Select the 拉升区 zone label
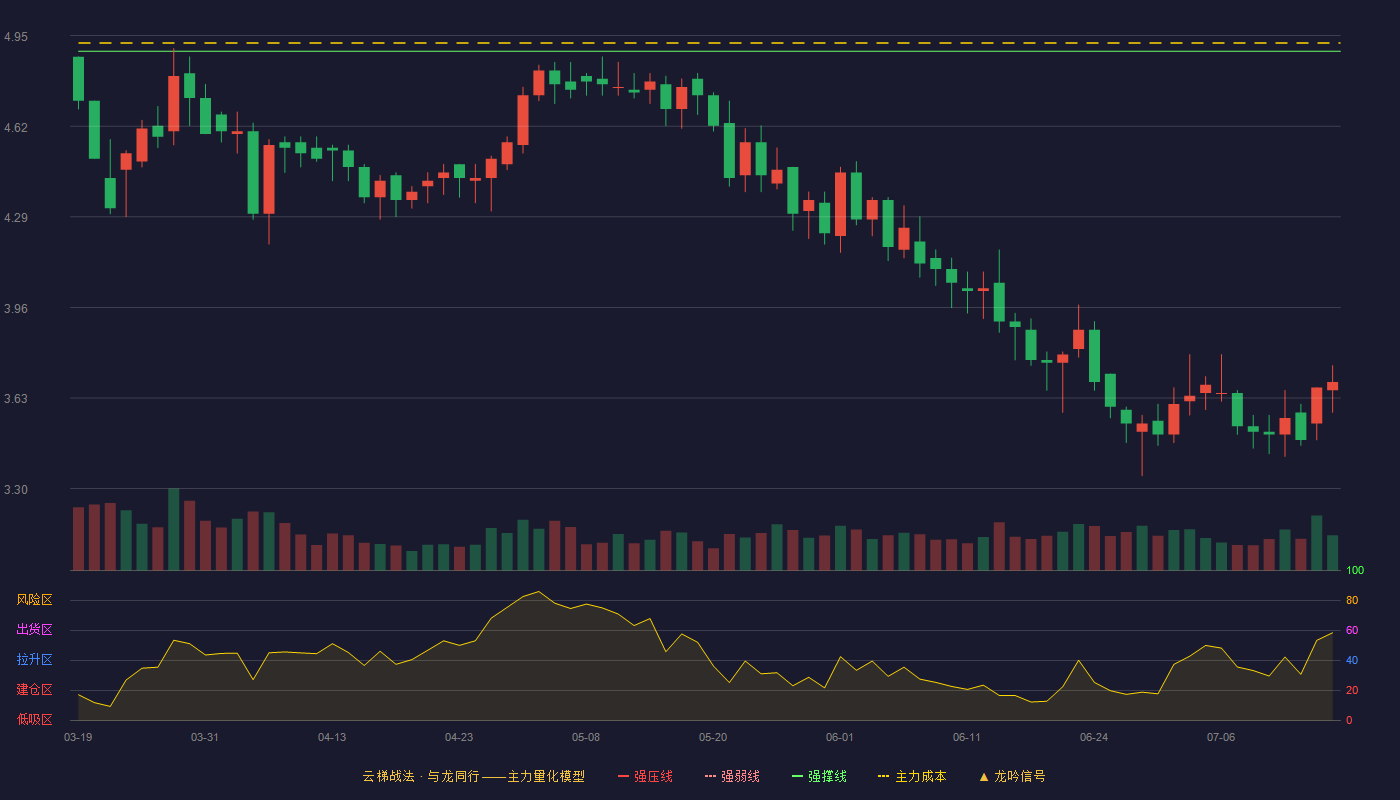Viewport: 1400px width, 800px height. coord(34,660)
